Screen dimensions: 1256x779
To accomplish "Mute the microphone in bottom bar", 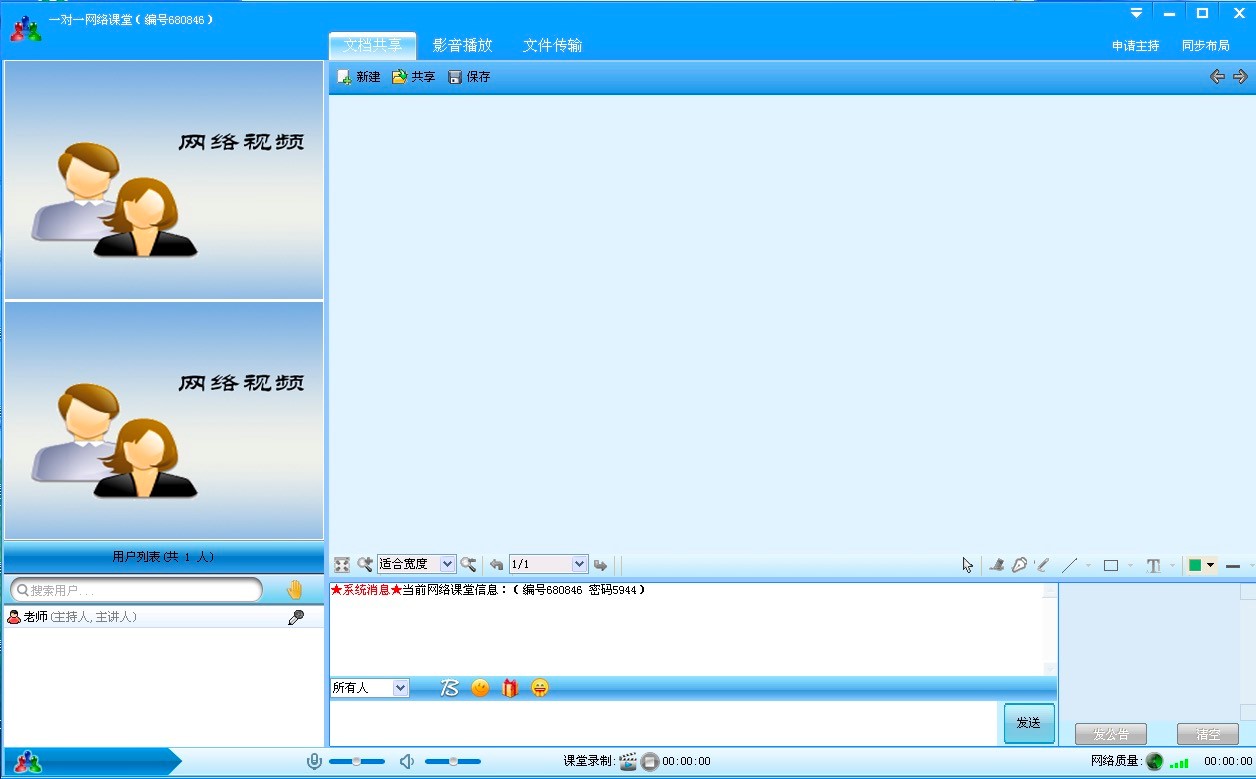I will pyautogui.click(x=314, y=762).
